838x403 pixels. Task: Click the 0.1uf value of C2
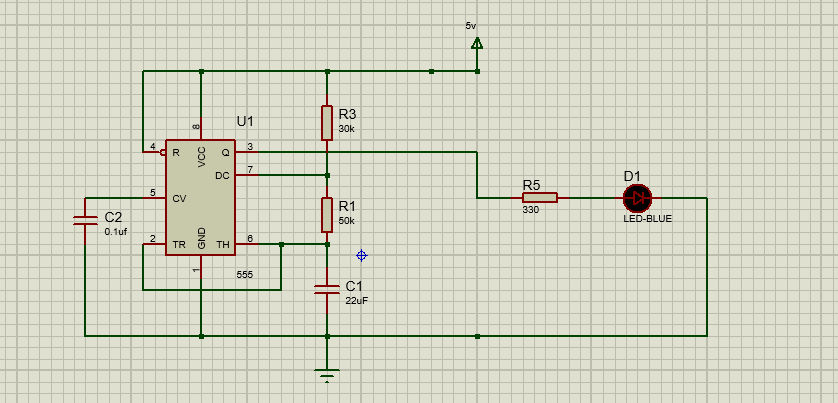pyautogui.click(x=116, y=232)
